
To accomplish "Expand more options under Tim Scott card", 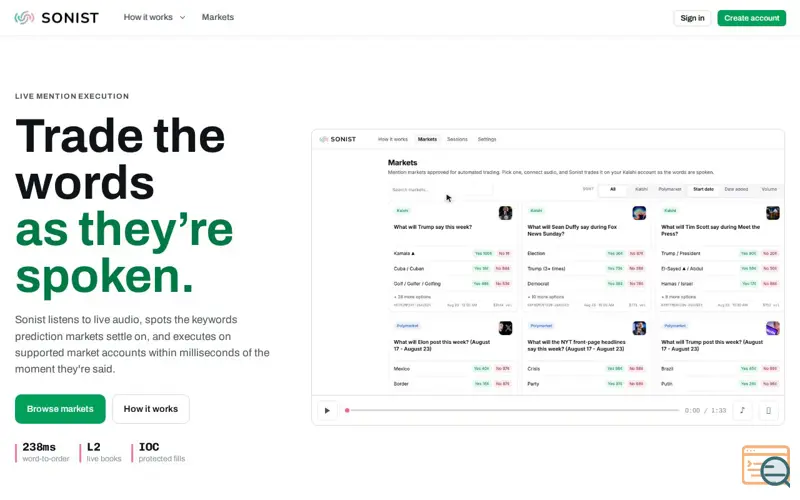I will coord(678,297).
